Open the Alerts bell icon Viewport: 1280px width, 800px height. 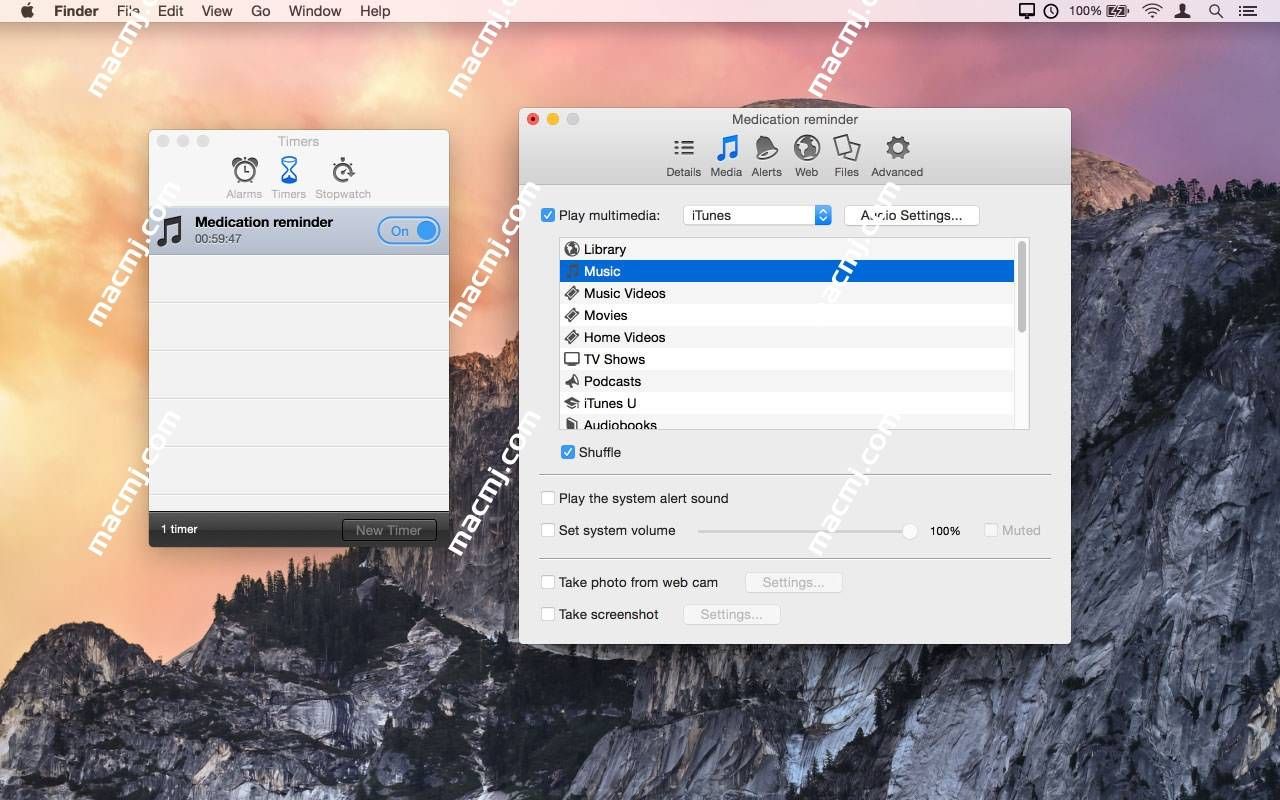766,148
